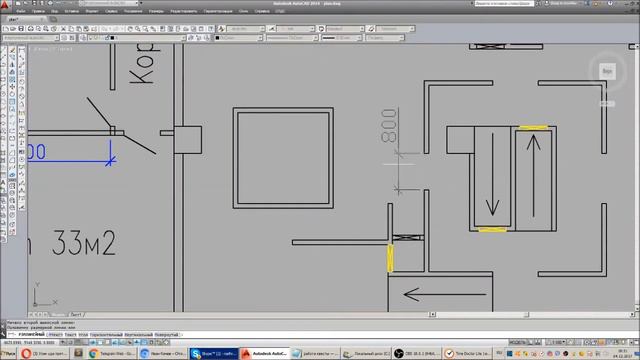Viewport: 640px width, 360px height.
Task: Open the Вставка menu
Action: coord(71,11)
